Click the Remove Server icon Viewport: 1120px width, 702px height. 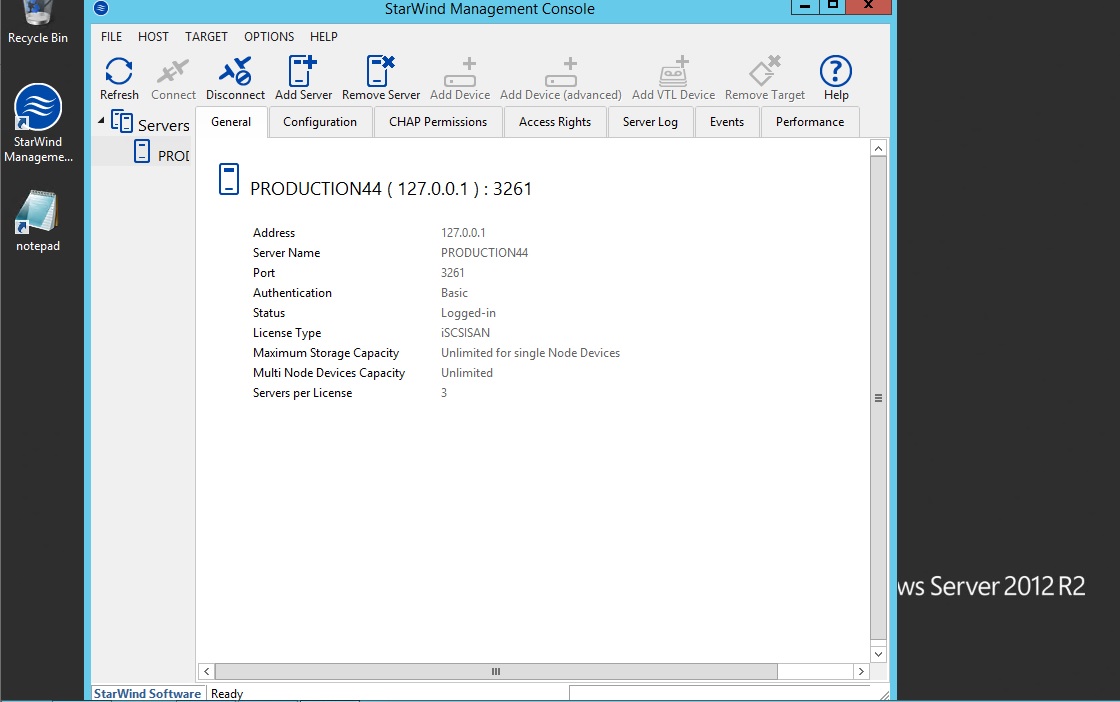click(x=381, y=79)
